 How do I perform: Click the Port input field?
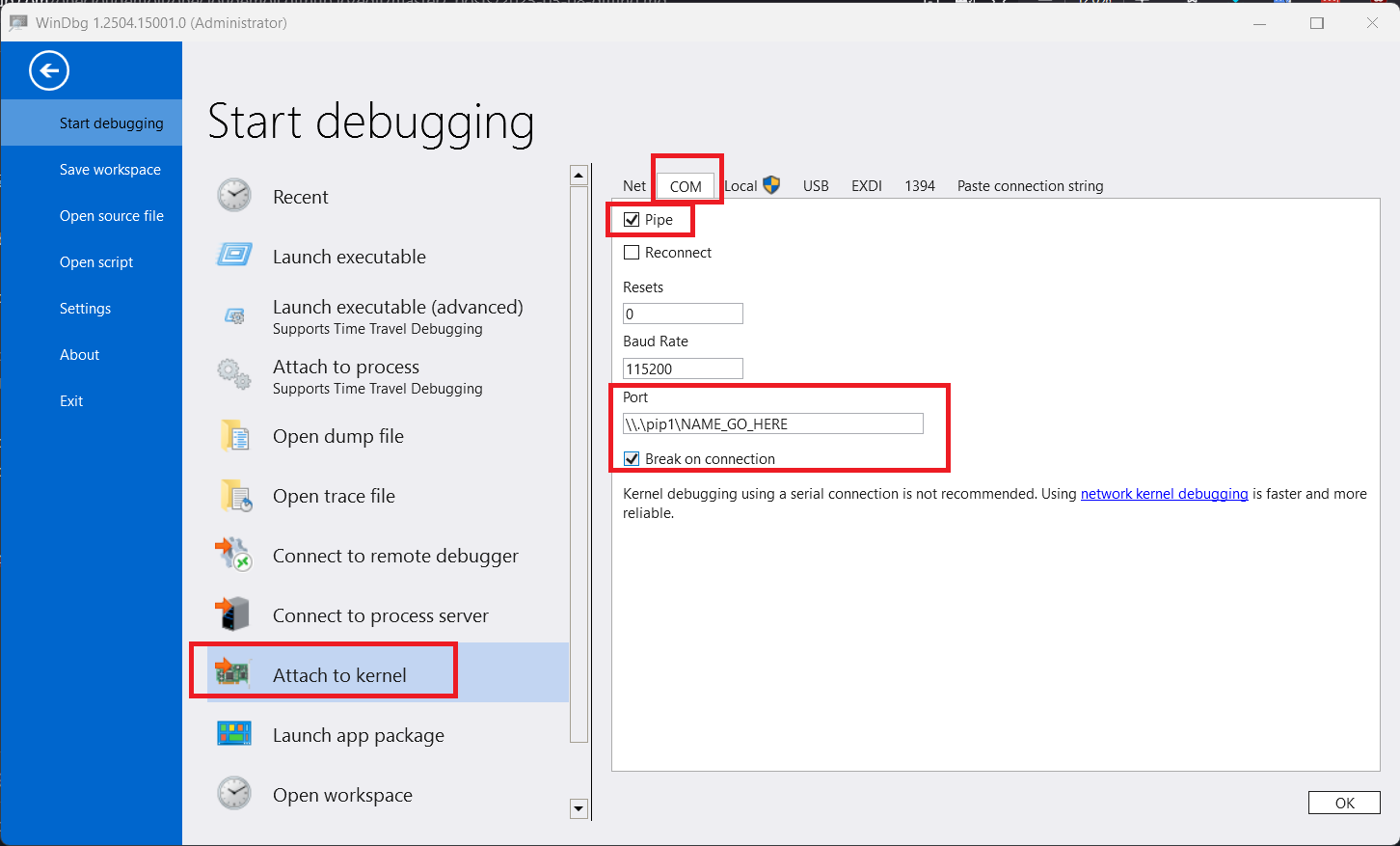(x=773, y=423)
